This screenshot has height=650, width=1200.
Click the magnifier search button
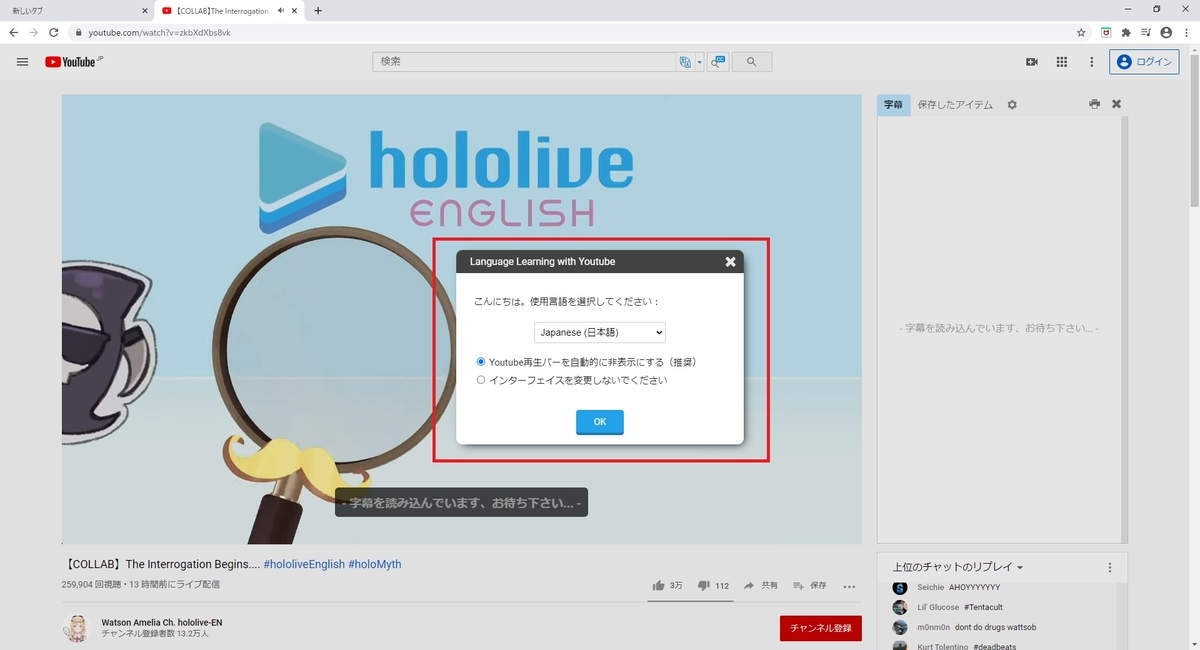tap(751, 62)
